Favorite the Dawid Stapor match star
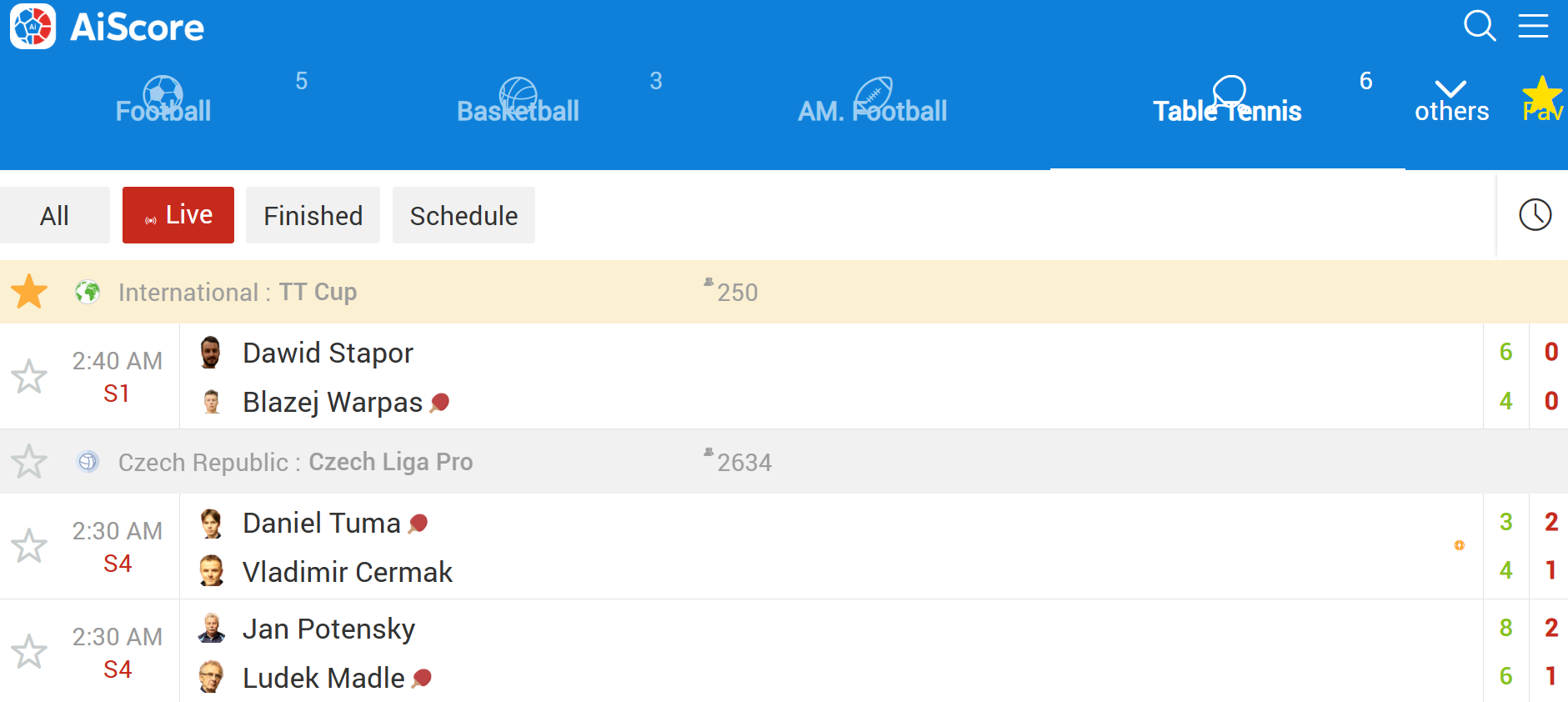 coord(29,376)
